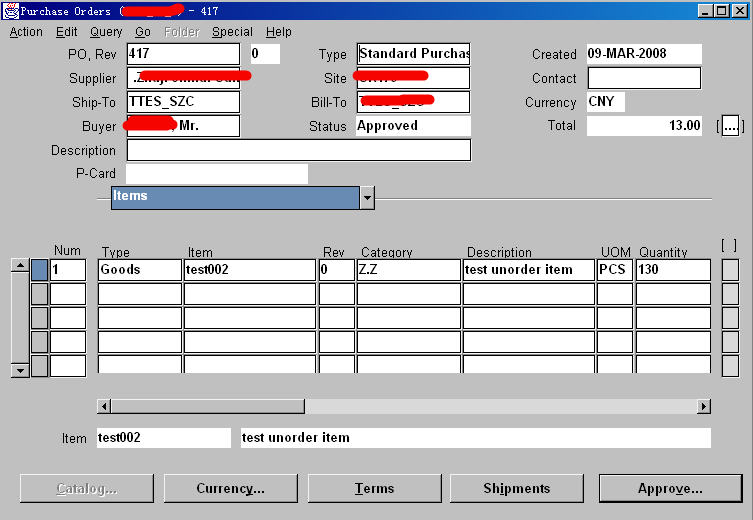Click the Total value 13.00

pyautogui.click(x=644, y=126)
